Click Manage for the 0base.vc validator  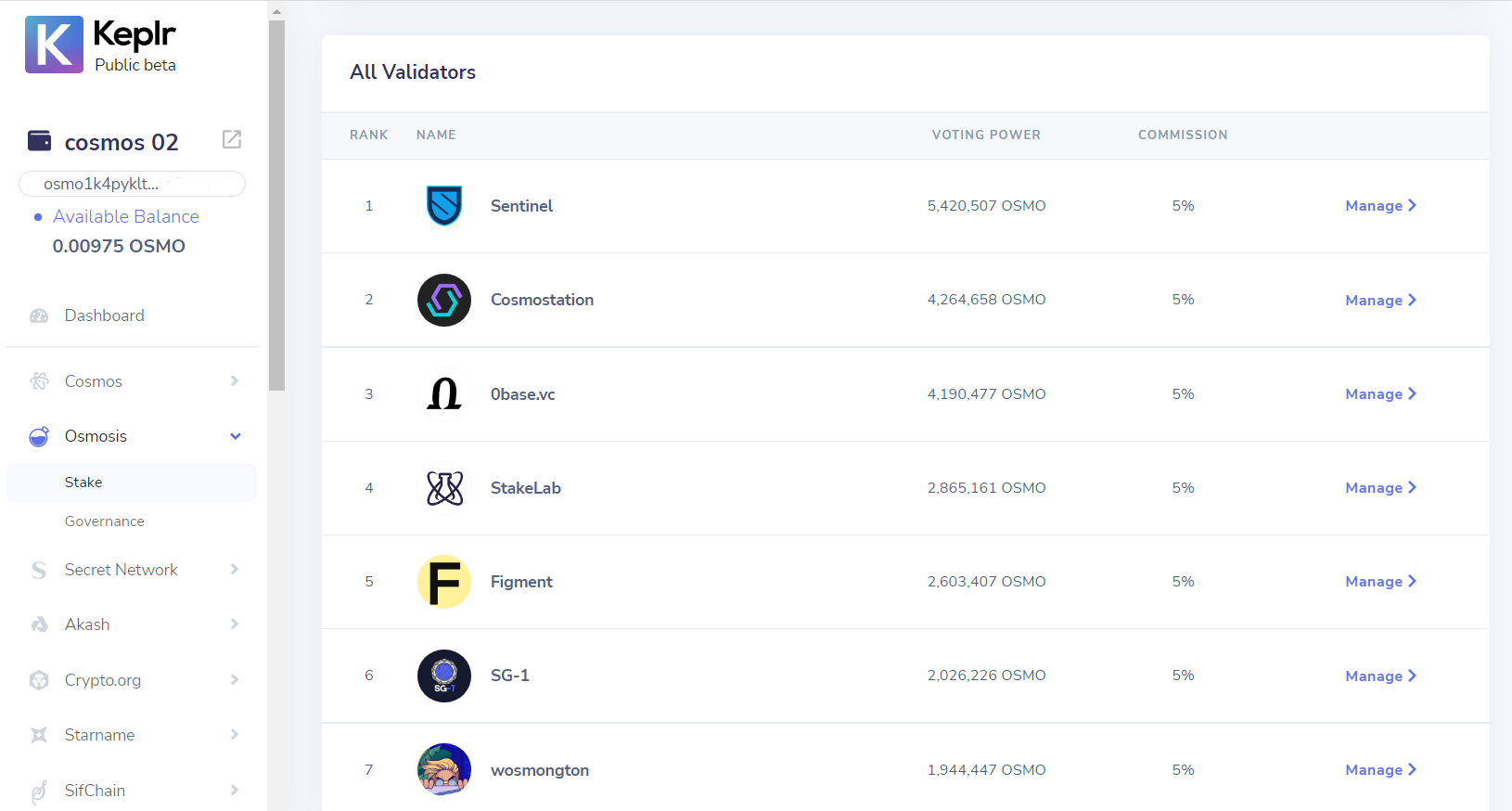point(1380,394)
